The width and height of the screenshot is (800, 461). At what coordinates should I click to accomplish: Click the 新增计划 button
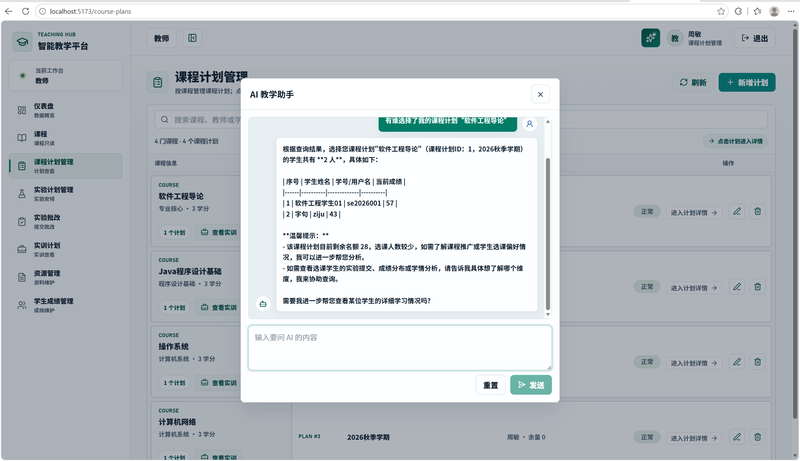747,82
